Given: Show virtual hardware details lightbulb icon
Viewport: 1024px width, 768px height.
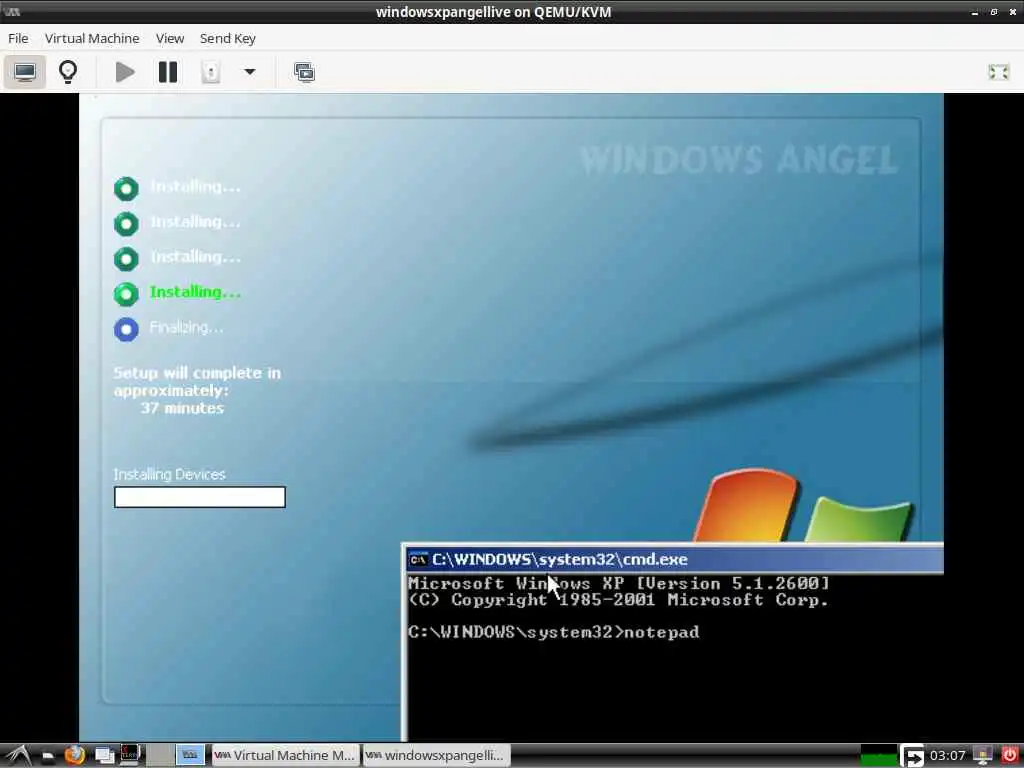Looking at the screenshot, I should click(x=68, y=72).
